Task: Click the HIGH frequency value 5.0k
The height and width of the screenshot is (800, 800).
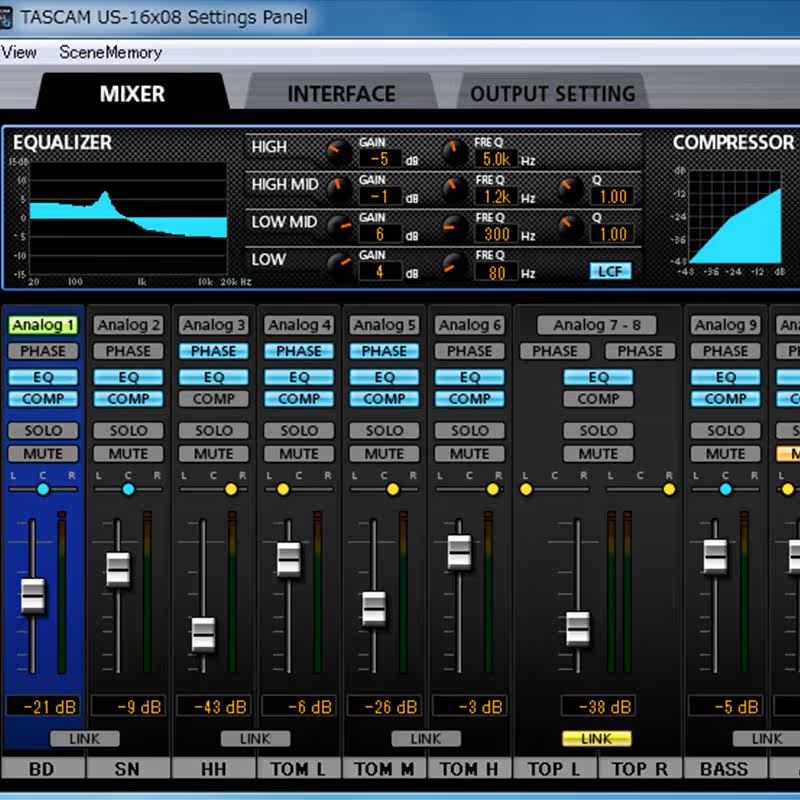Action: 496,159
